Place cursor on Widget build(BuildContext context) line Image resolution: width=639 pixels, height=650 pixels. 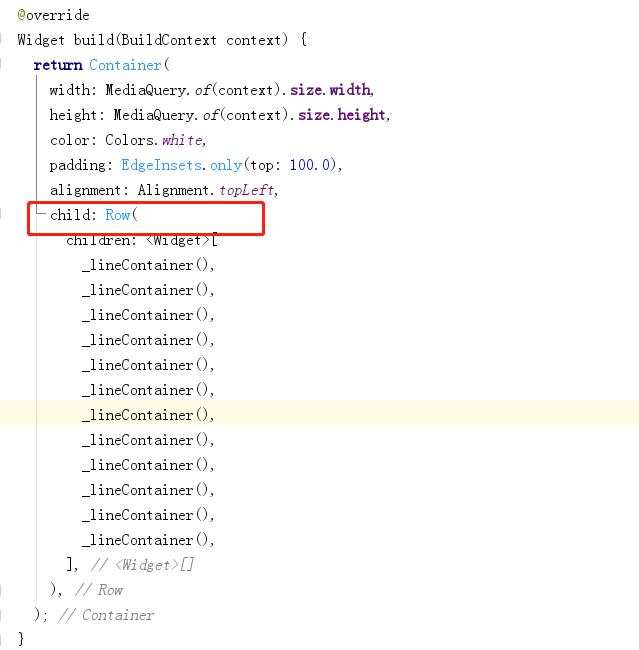[162, 40]
